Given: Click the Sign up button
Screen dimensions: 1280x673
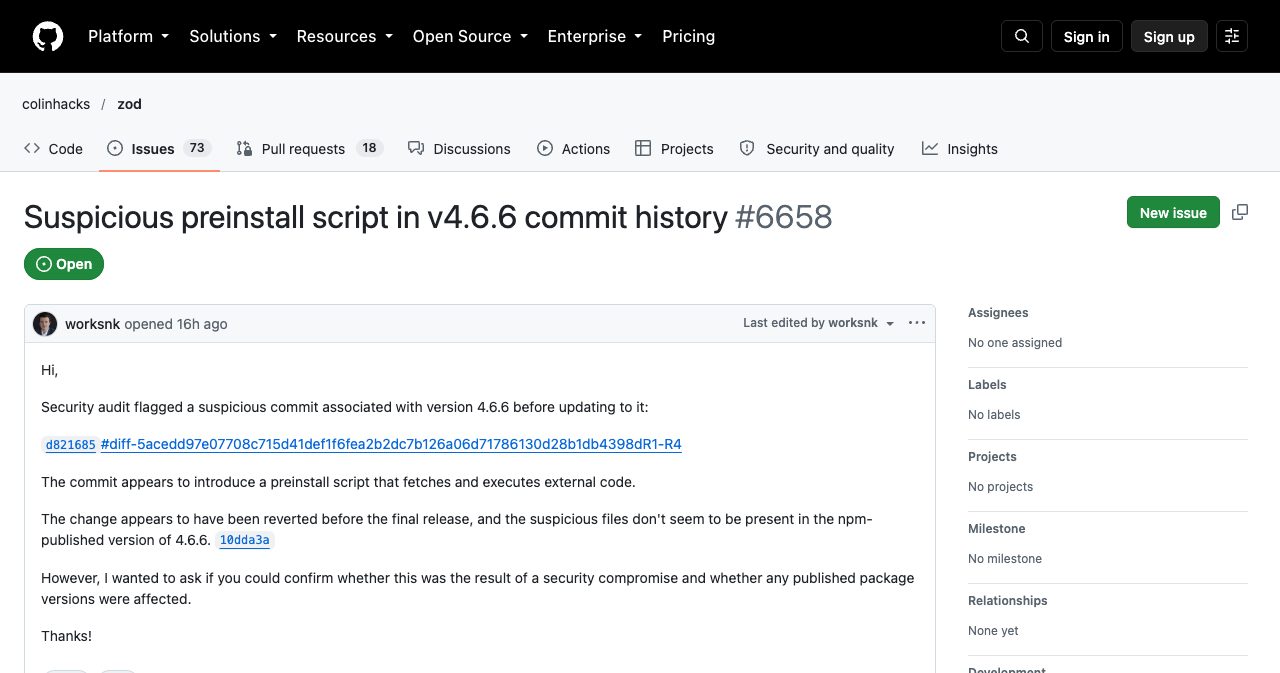Looking at the screenshot, I should [1169, 36].
